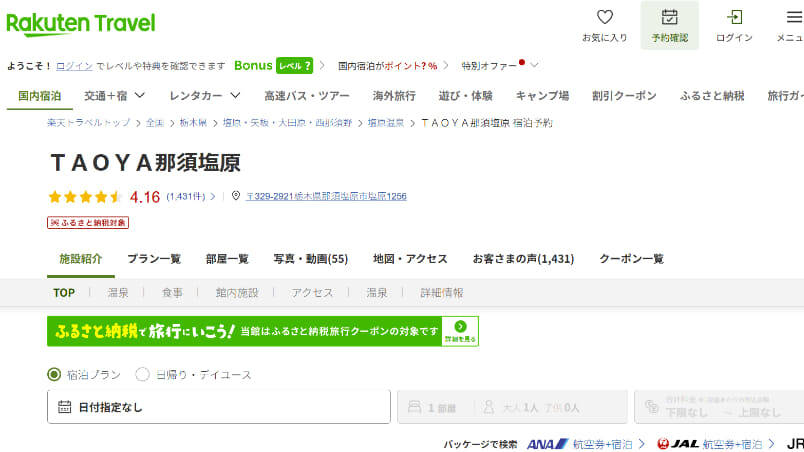Click the green arrow 詳細を見る icon
This screenshot has height=452, width=804.
click(460, 326)
